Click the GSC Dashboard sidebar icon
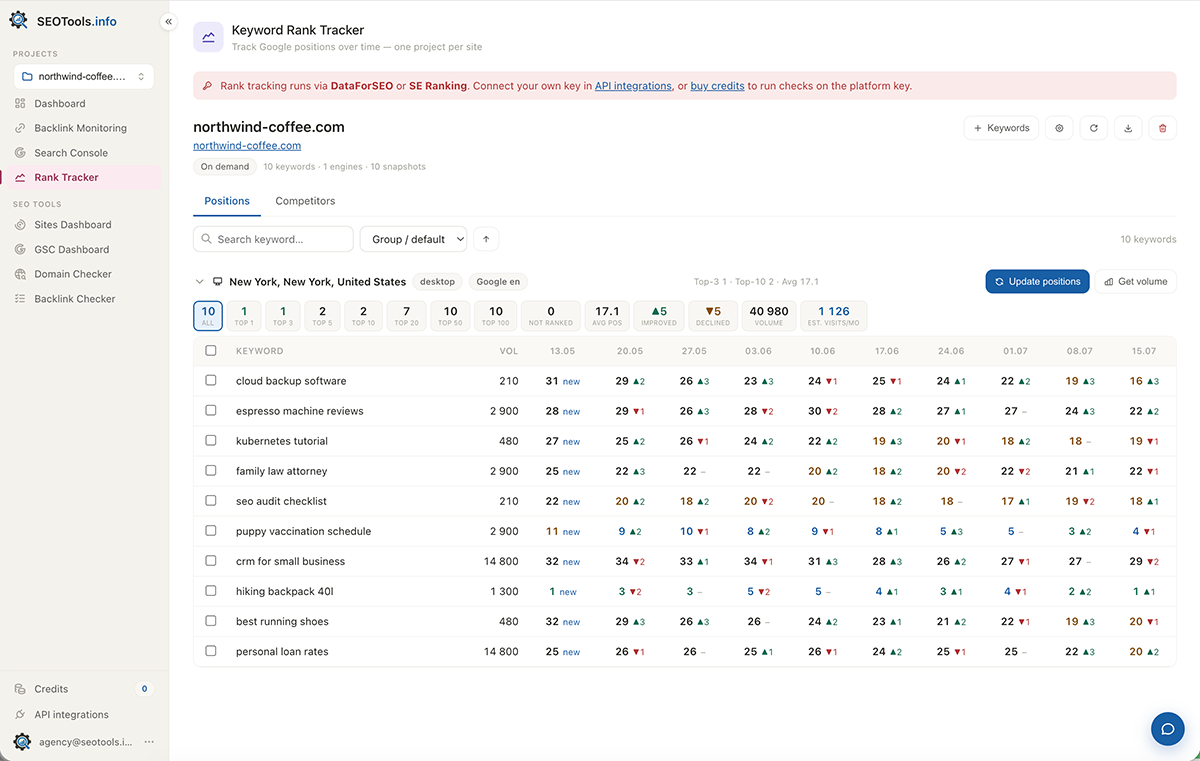 pyautogui.click(x=21, y=249)
